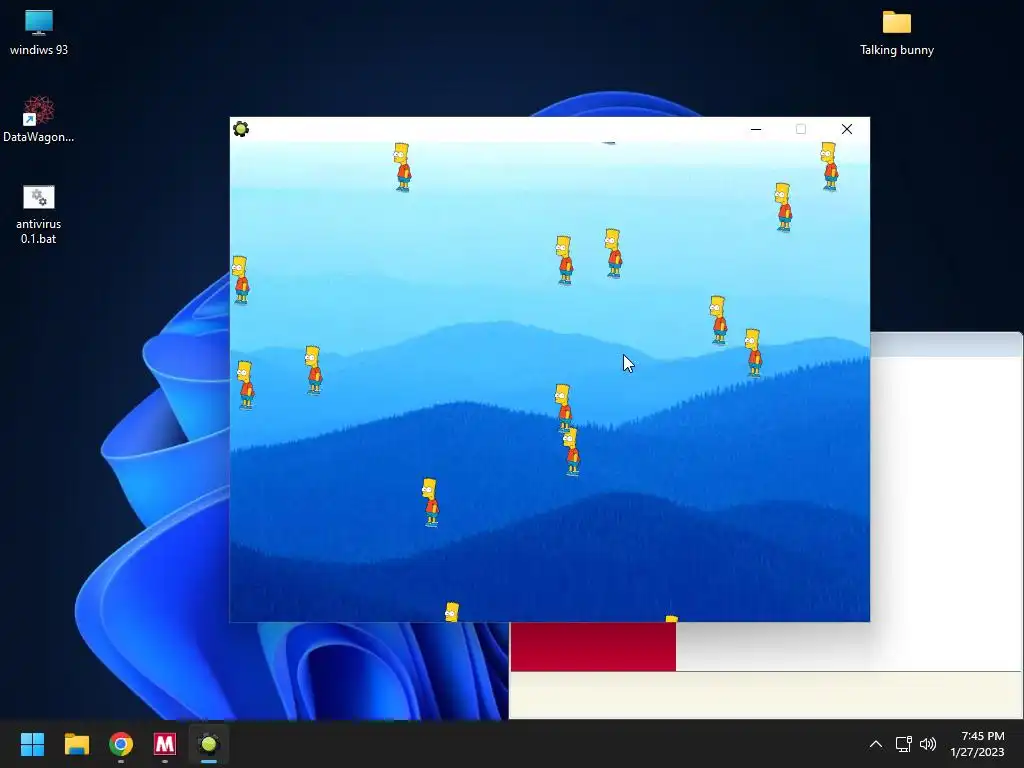
Task: Minimize the Bart Simpson window
Action: pyautogui.click(x=756, y=129)
